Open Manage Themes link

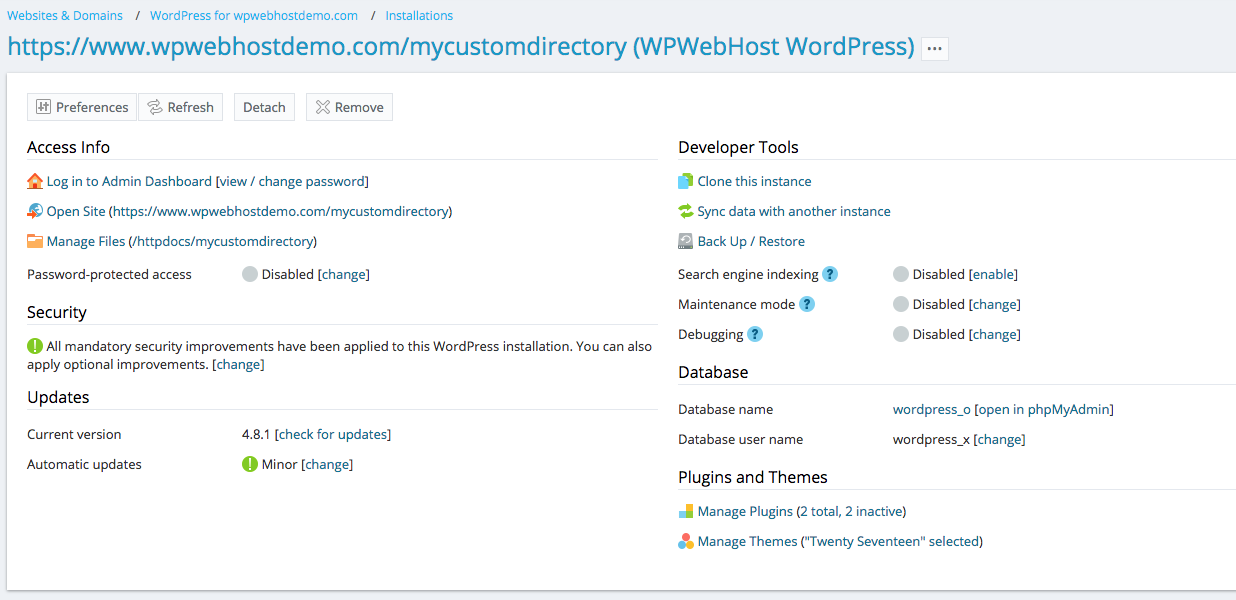pyautogui.click(x=748, y=541)
